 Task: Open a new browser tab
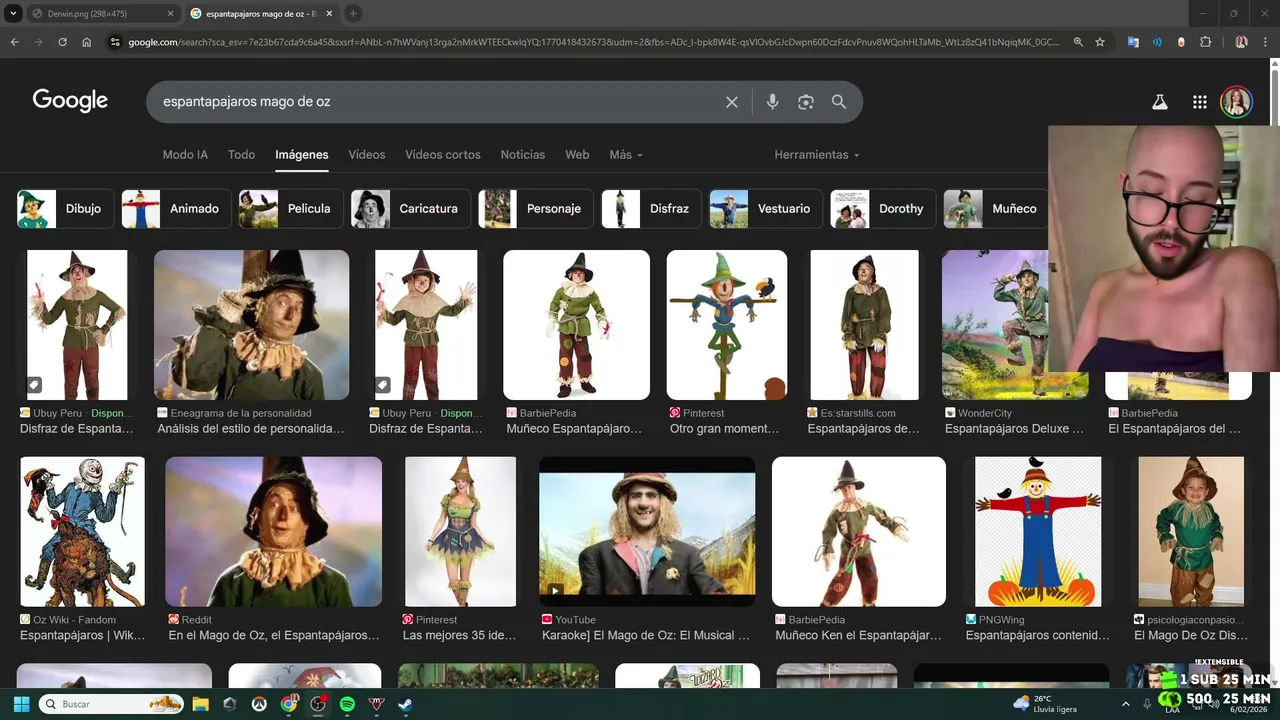tap(353, 13)
